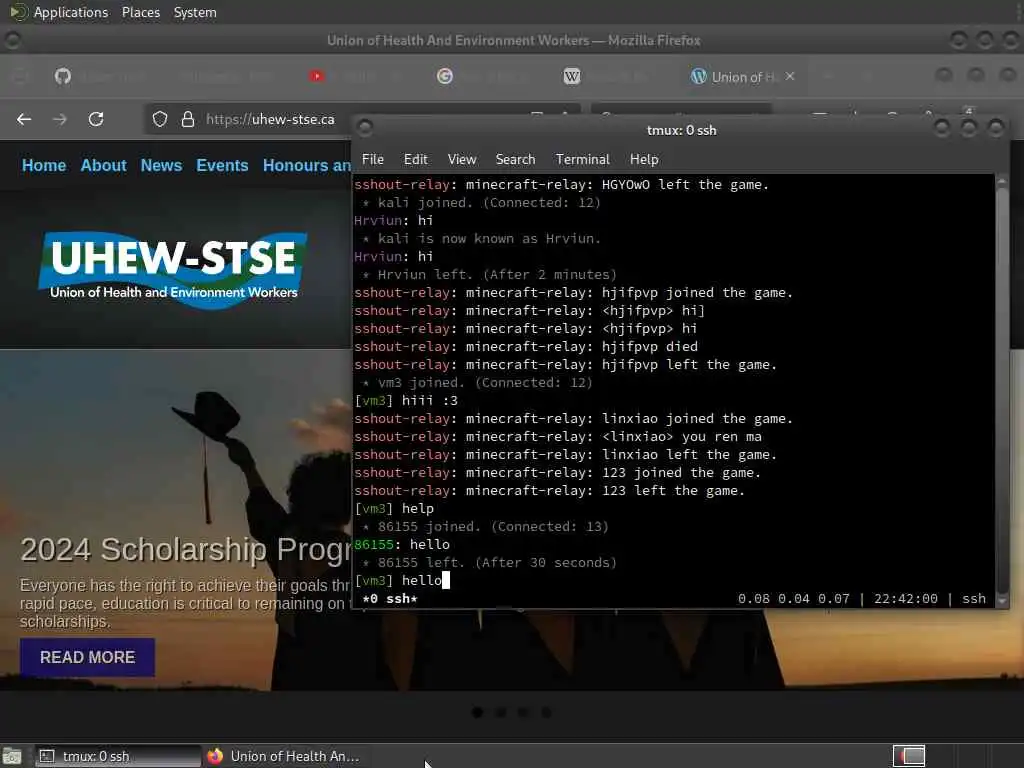Click the '22:42:00' clock in tmux status

click(906, 598)
